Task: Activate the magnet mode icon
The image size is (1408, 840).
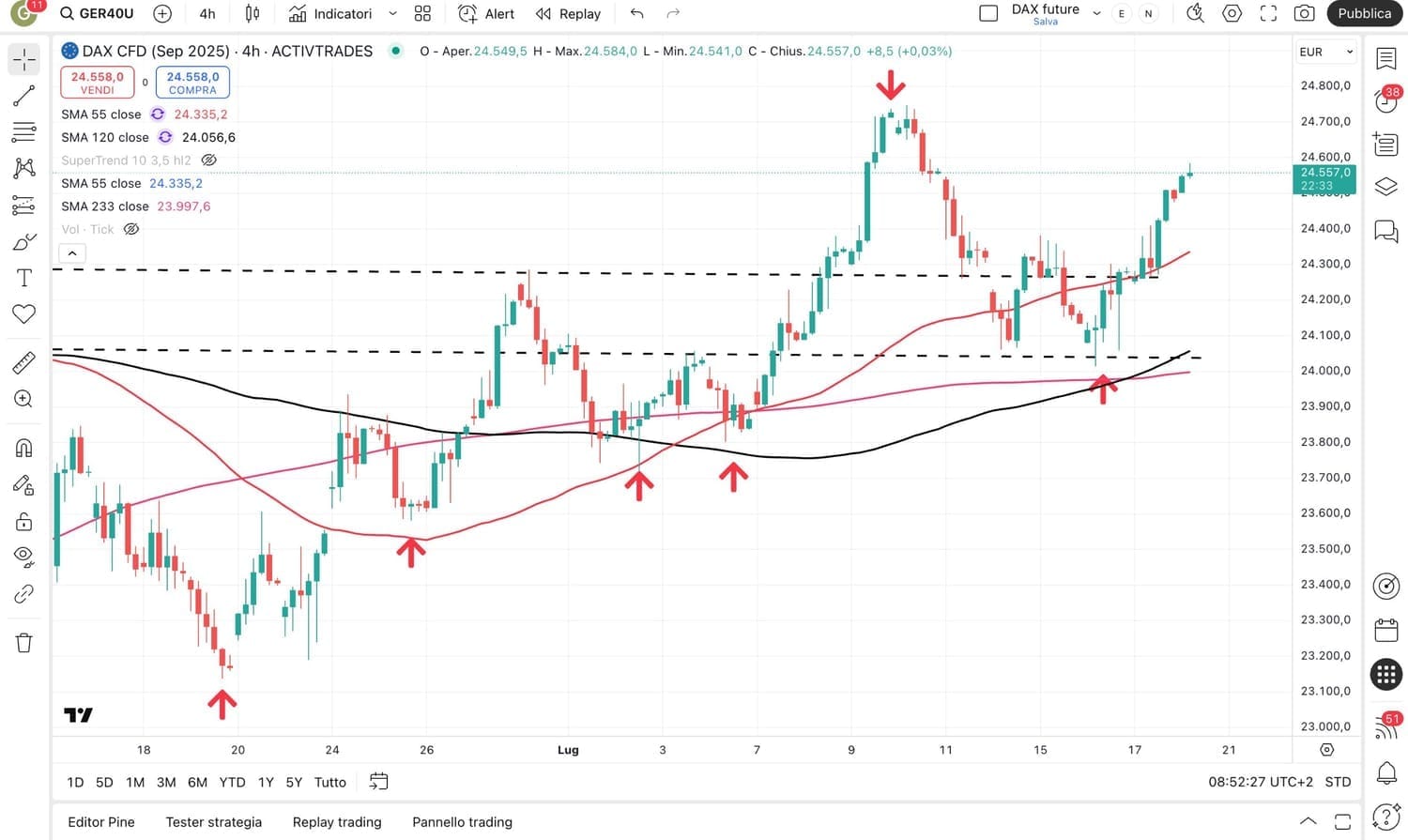Action: coord(24,448)
